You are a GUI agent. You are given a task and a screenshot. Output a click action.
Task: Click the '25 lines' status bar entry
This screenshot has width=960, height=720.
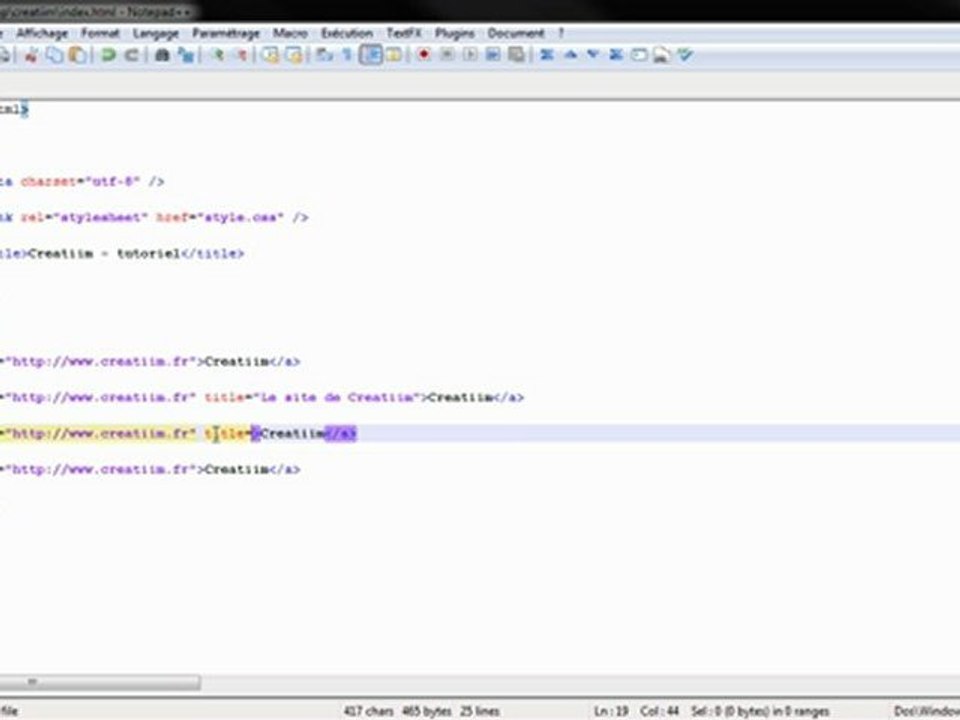coord(480,711)
